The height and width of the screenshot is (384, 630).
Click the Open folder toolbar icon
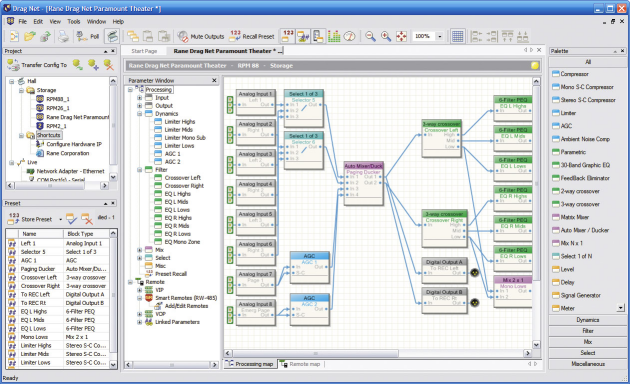[30, 37]
